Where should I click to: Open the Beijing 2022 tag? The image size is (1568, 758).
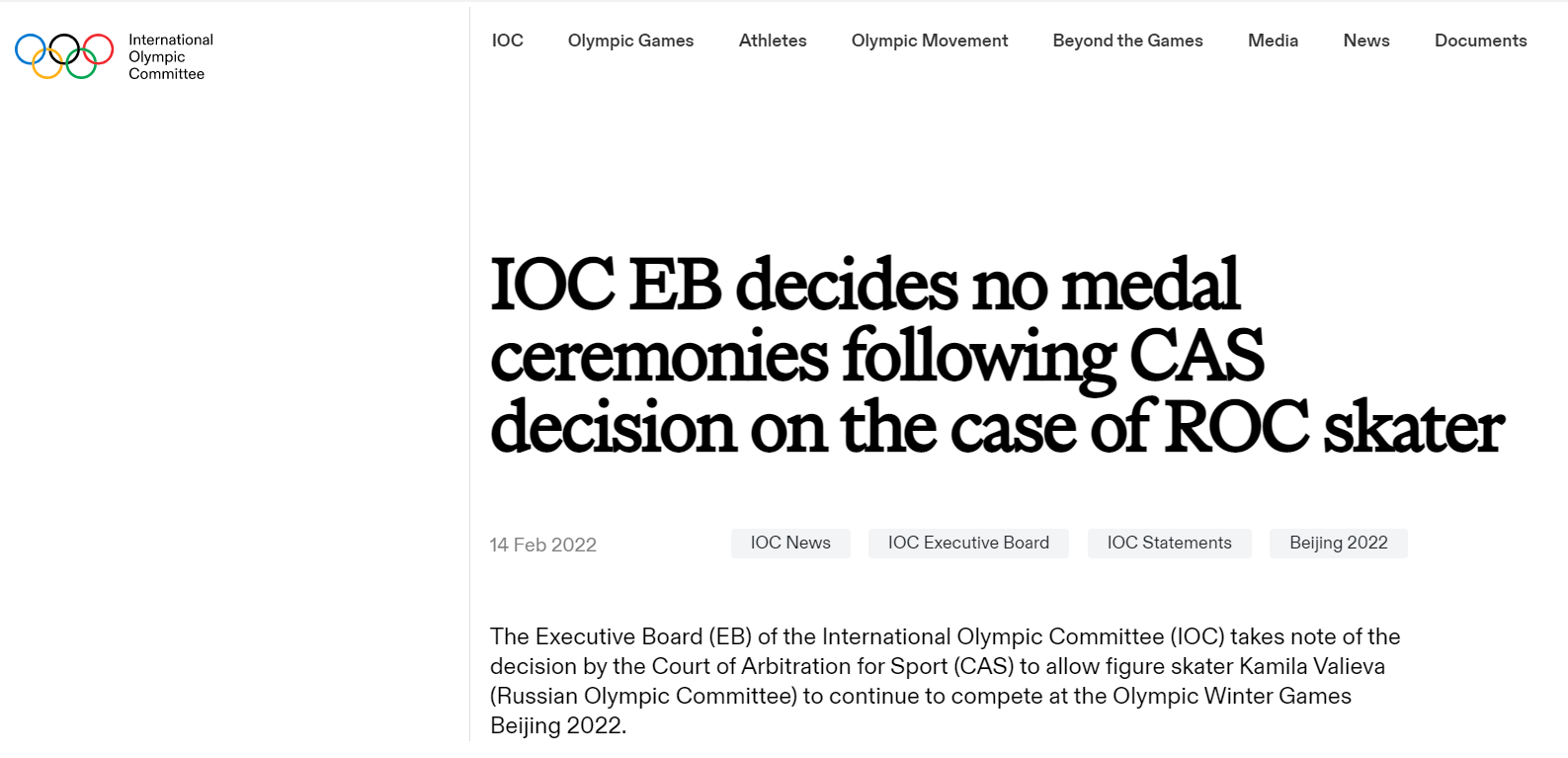(x=1338, y=543)
